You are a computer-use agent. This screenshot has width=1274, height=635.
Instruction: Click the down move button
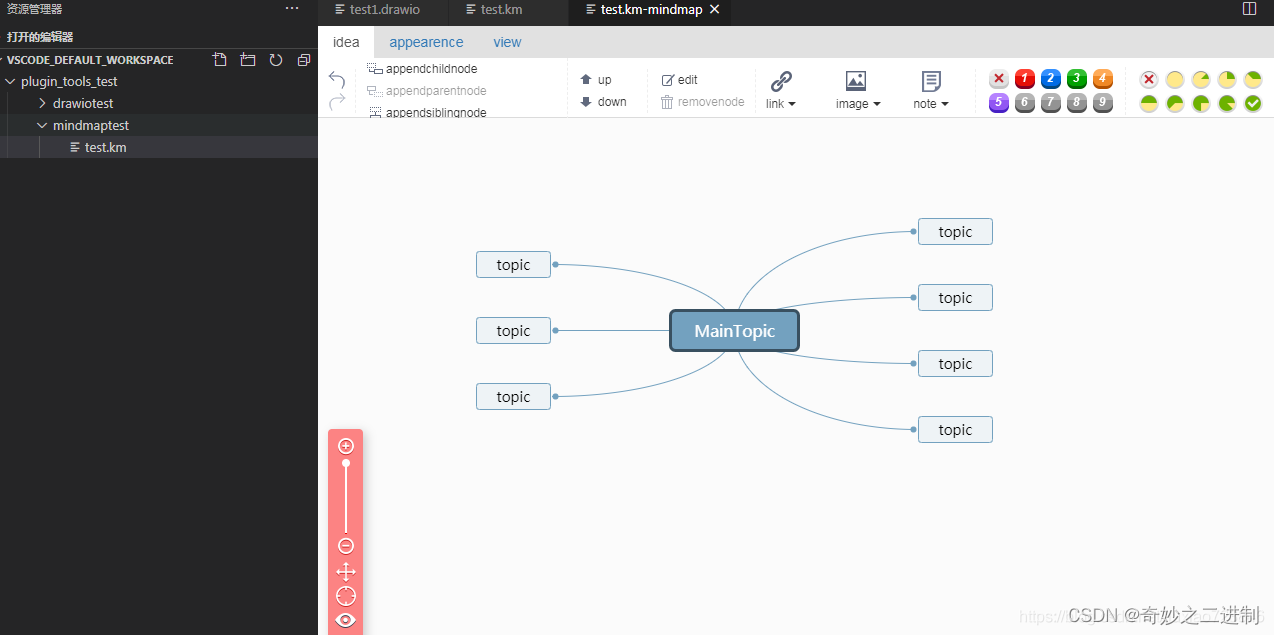[606, 101]
